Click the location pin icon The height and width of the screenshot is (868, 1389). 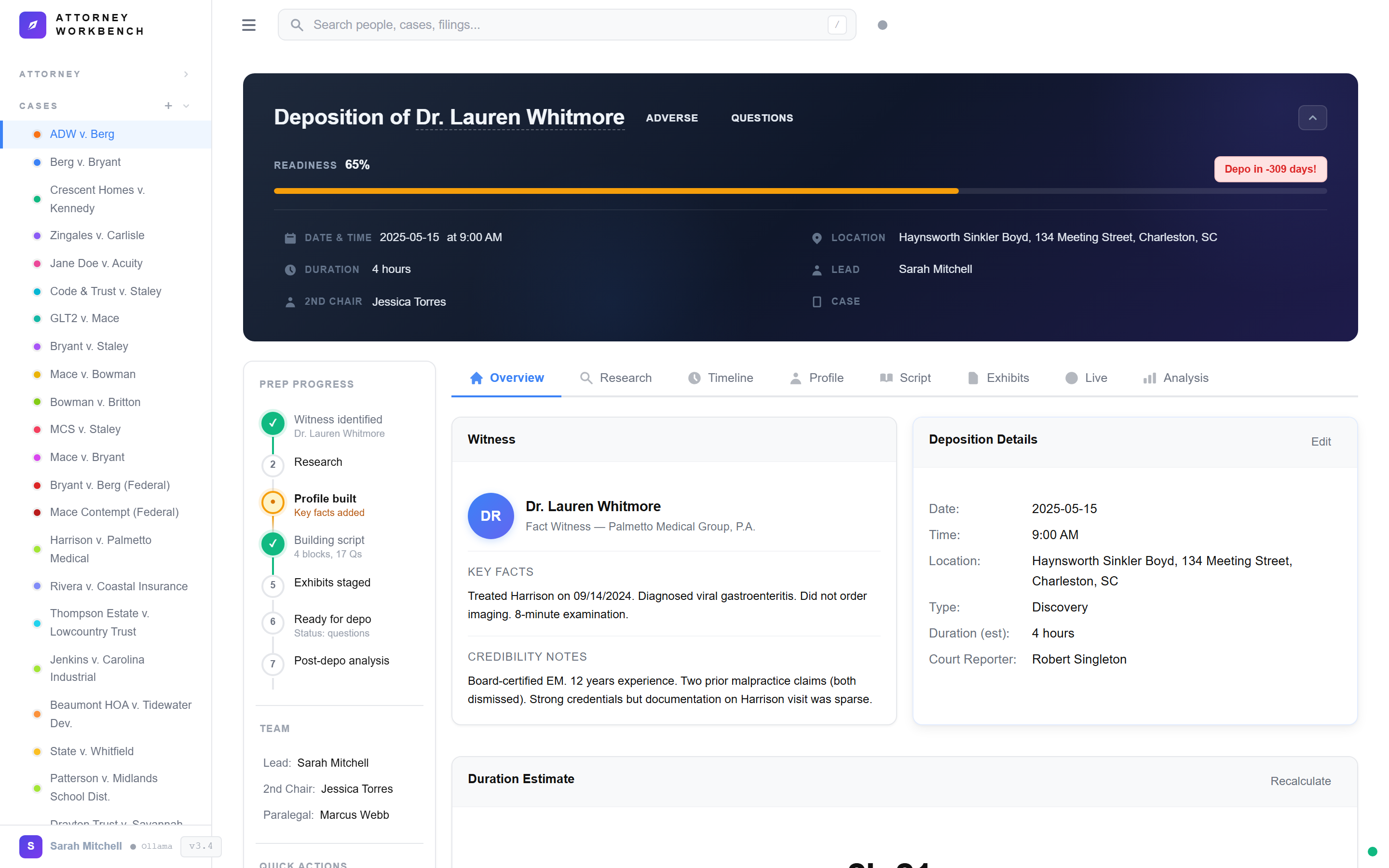(x=816, y=238)
